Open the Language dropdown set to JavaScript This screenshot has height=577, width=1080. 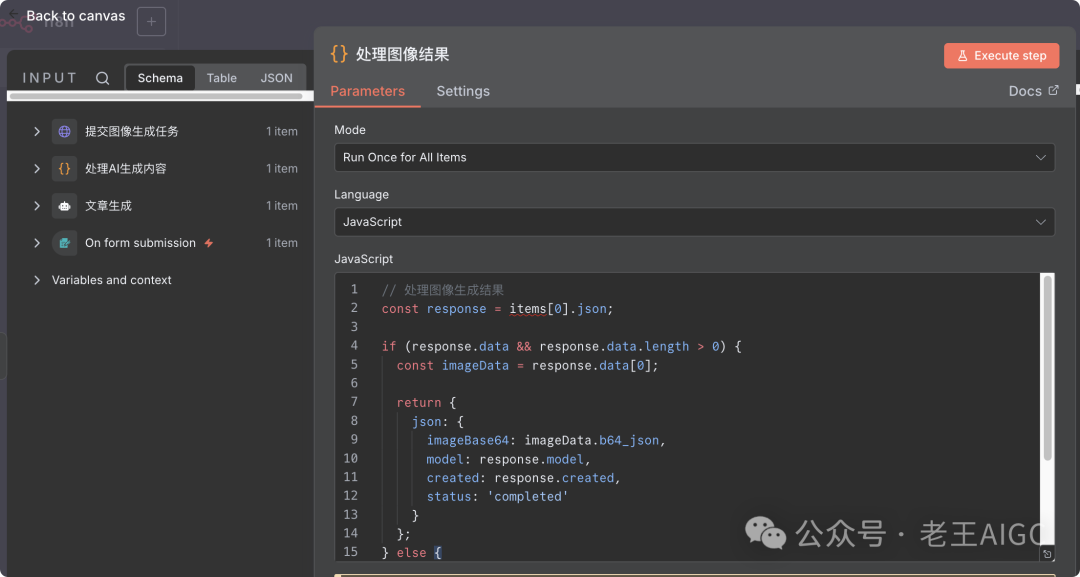694,222
